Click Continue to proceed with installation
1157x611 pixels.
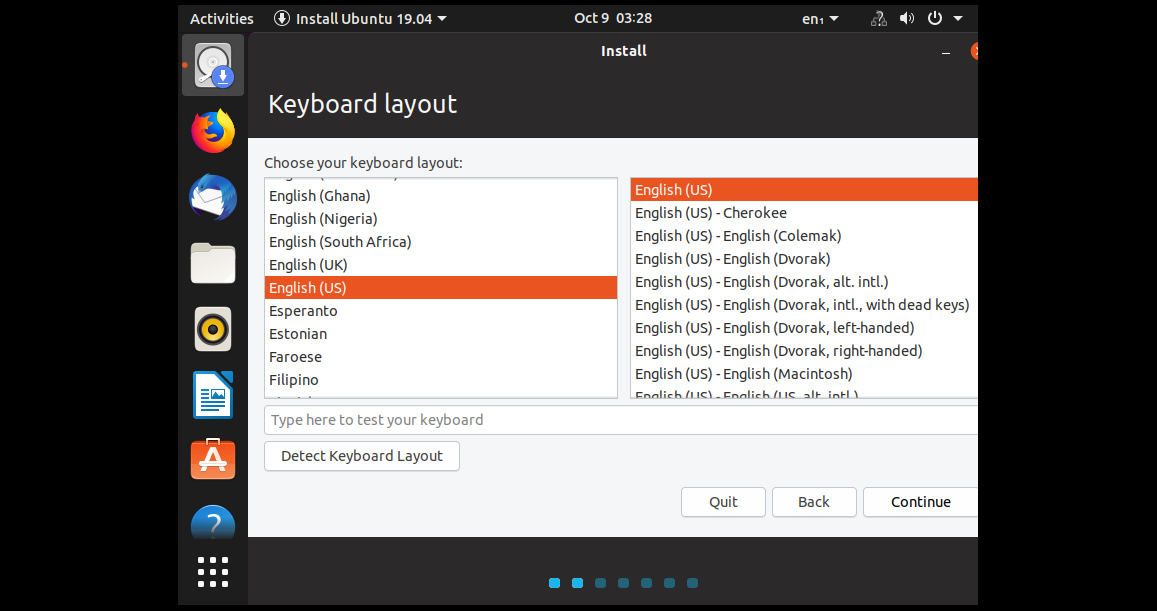click(x=919, y=502)
